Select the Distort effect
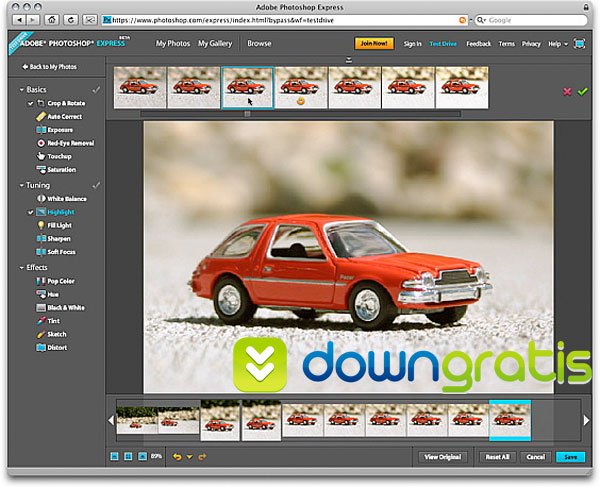The height and width of the screenshot is (488, 600). 56,347
